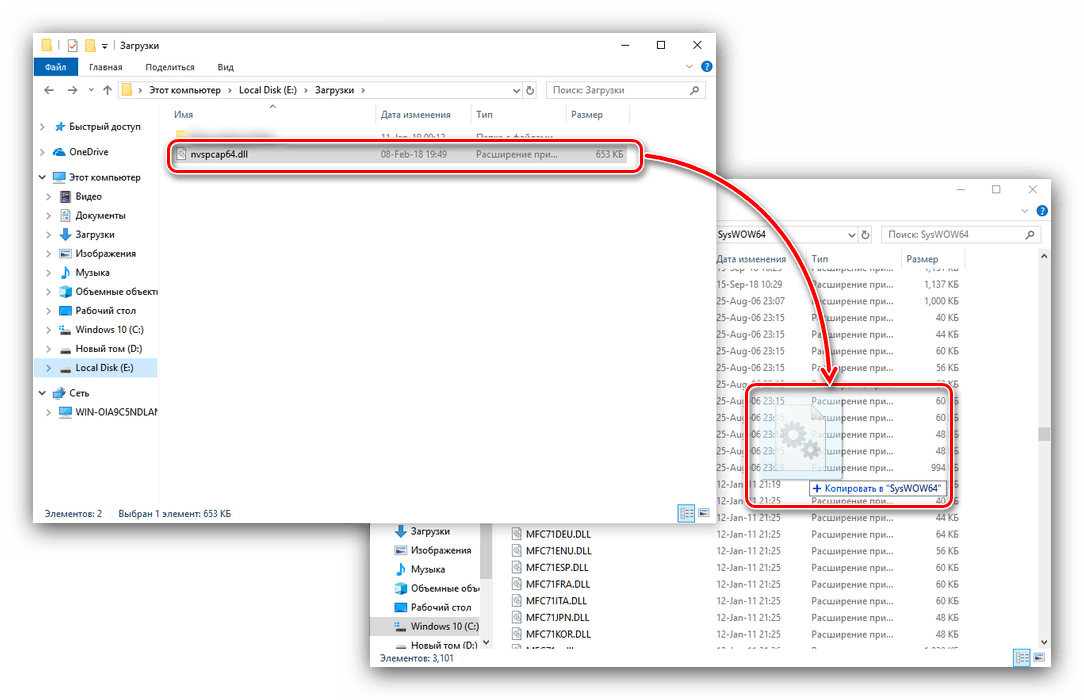Open the Вид ribbon tab

[x=226, y=67]
